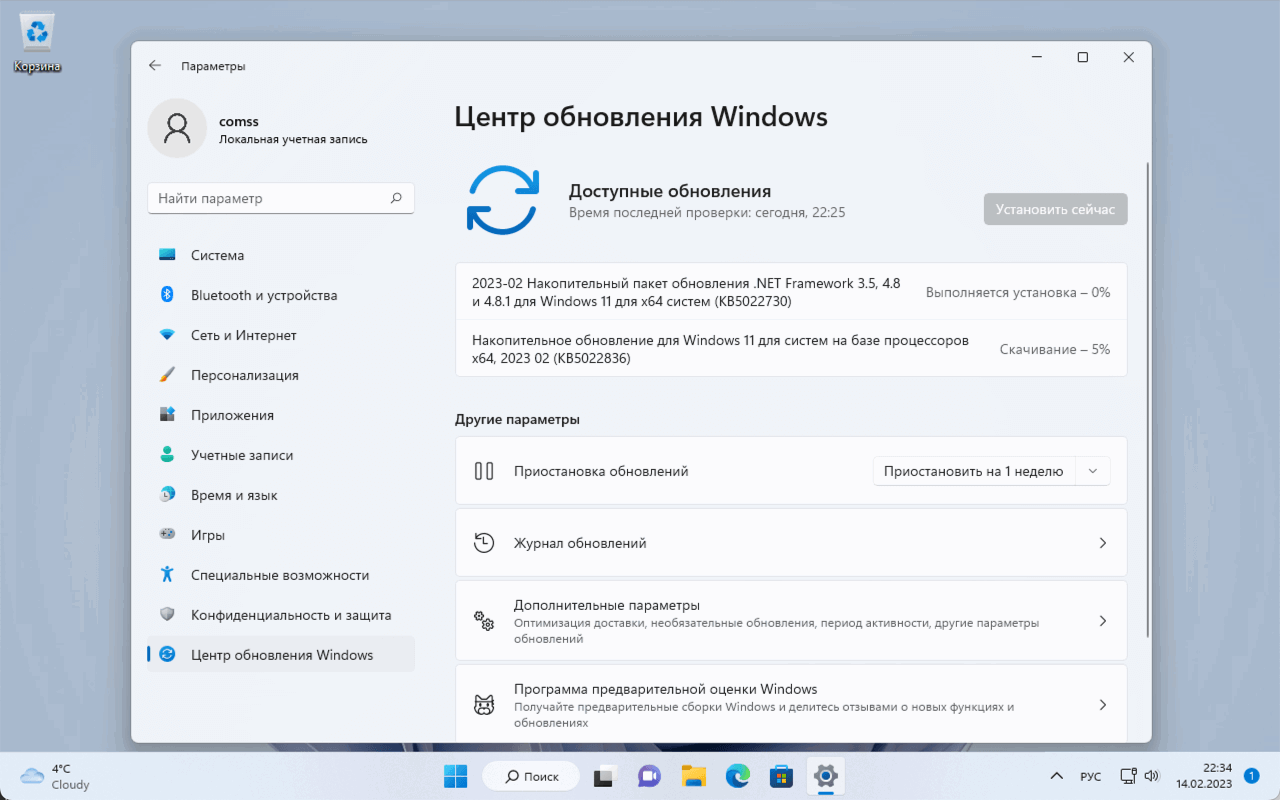Click the Конфиденциальность и защита shield icon
Screen dimensions: 1280x800
(168, 615)
